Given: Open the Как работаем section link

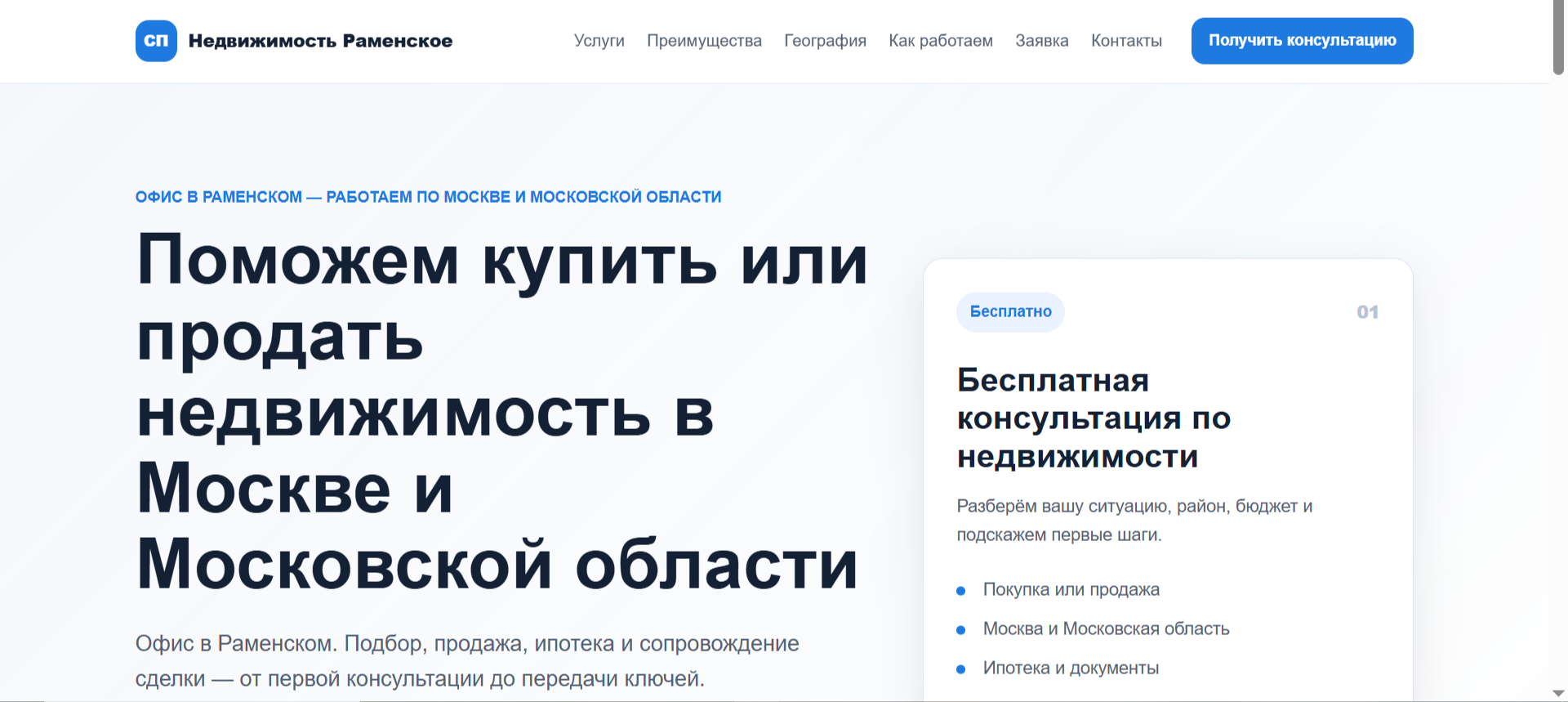Looking at the screenshot, I should tap(941, 41).
